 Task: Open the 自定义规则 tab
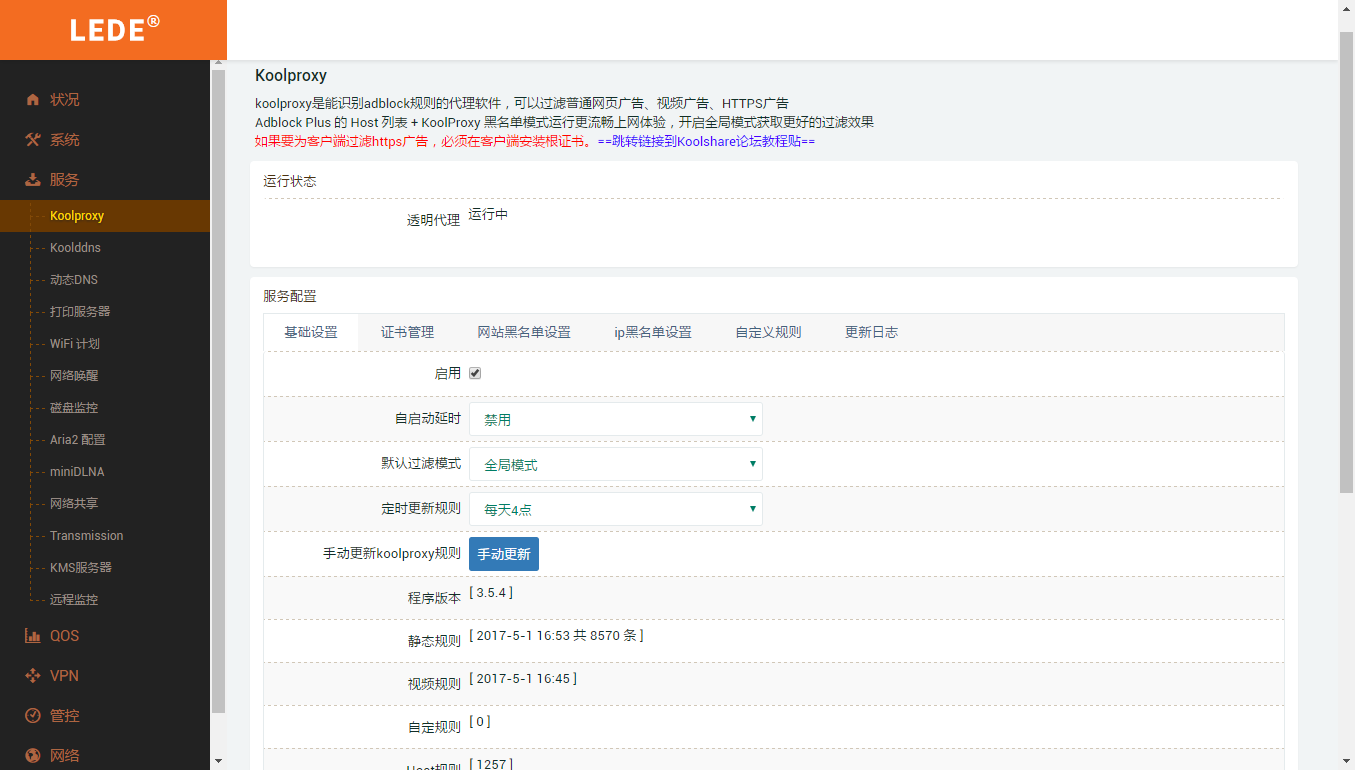click(x=768, y=332)
